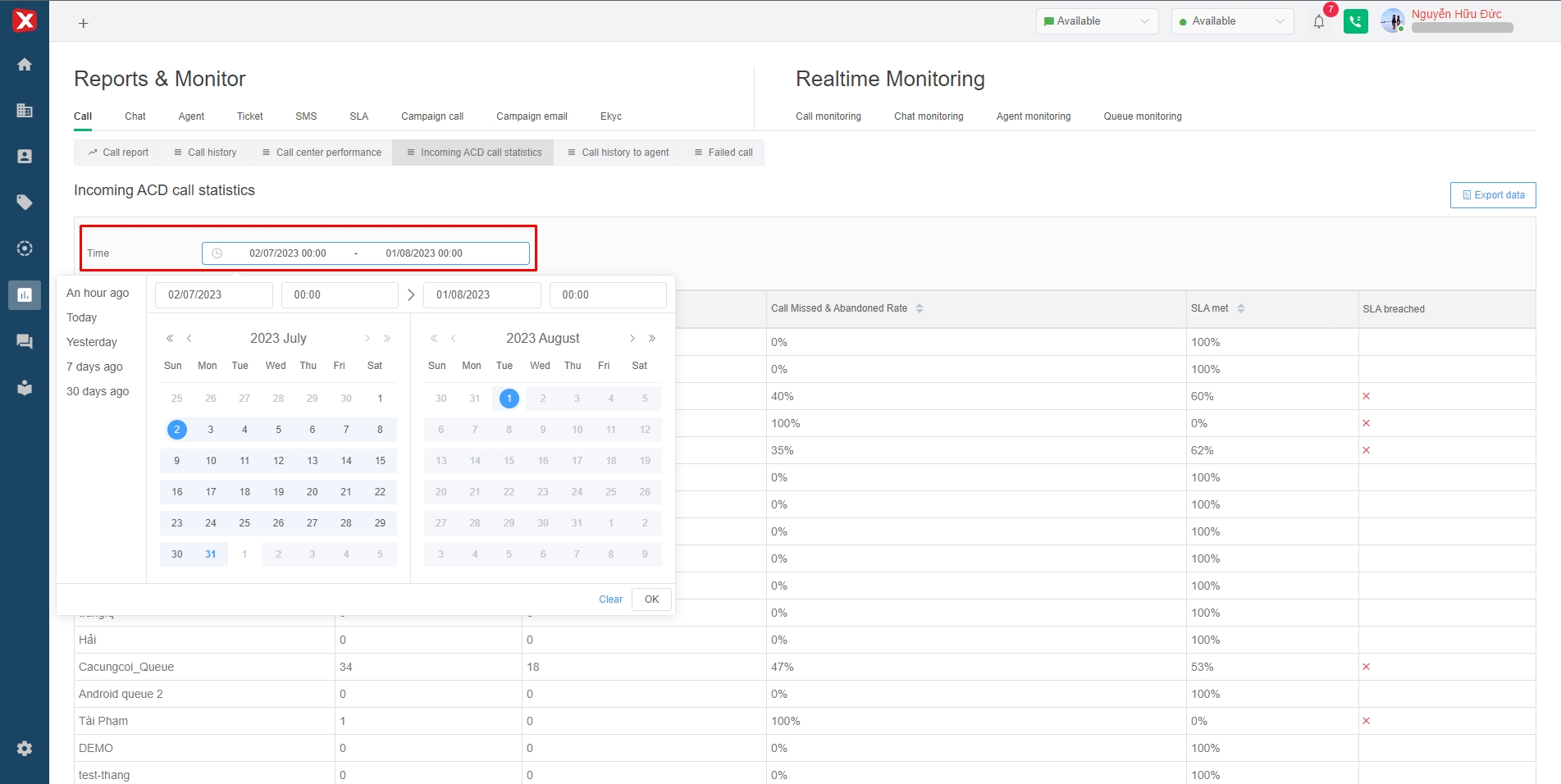Click the plus icon to add tab

coord(83,24)
